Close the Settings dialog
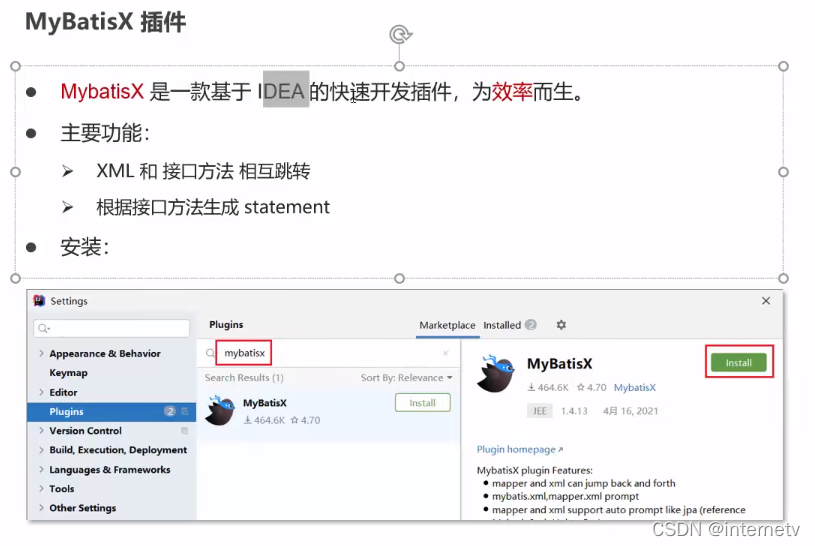This screenshot has height=546, width=815. click(x=766, y=301)
